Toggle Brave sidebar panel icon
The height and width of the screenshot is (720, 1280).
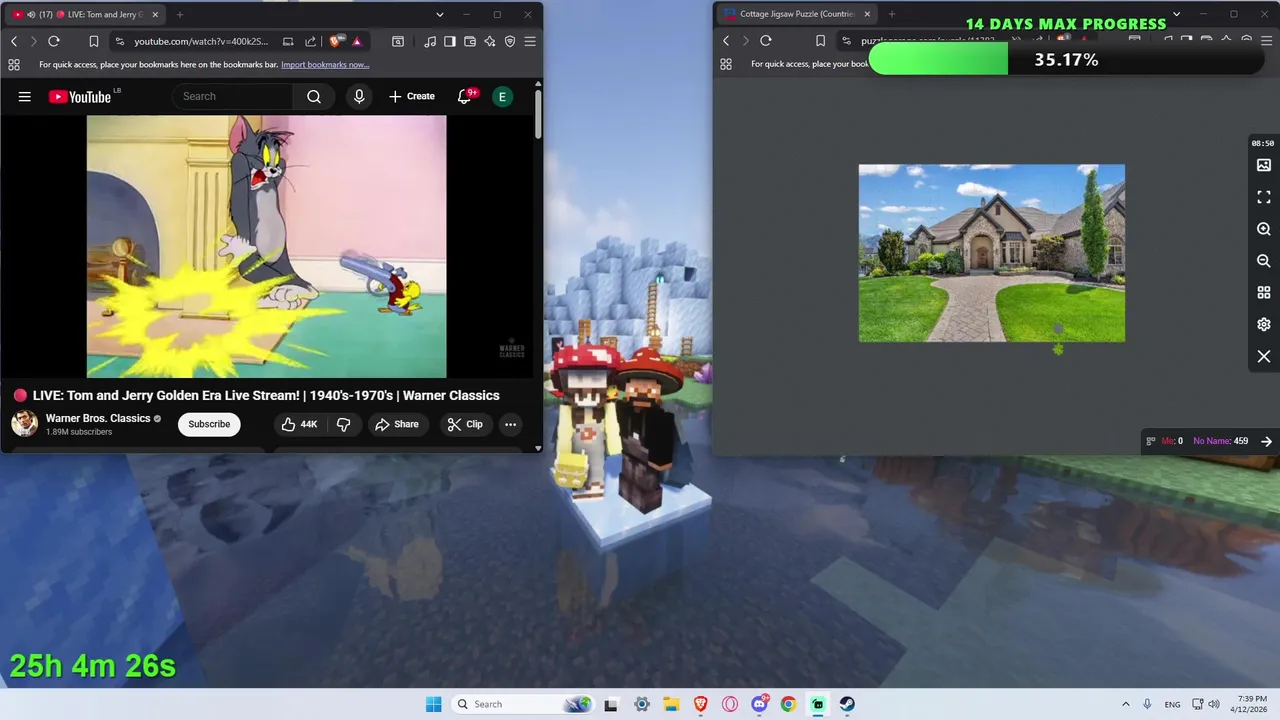450,41
